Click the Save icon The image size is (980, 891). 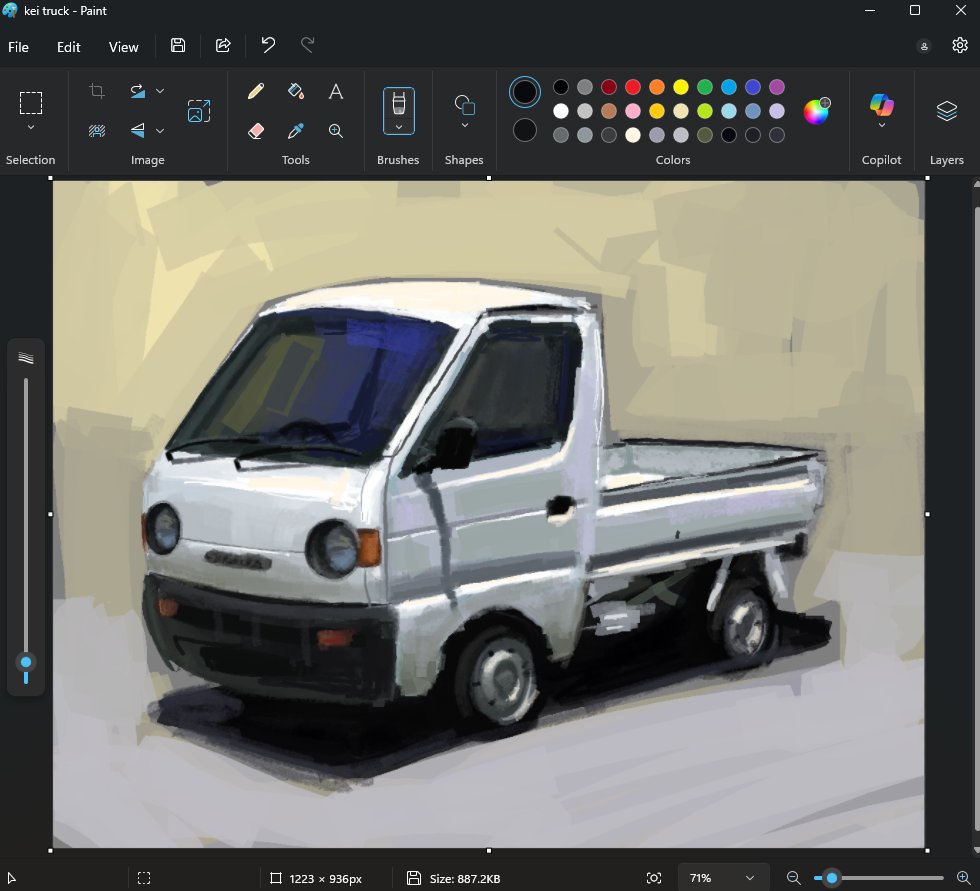coord(178,46)
